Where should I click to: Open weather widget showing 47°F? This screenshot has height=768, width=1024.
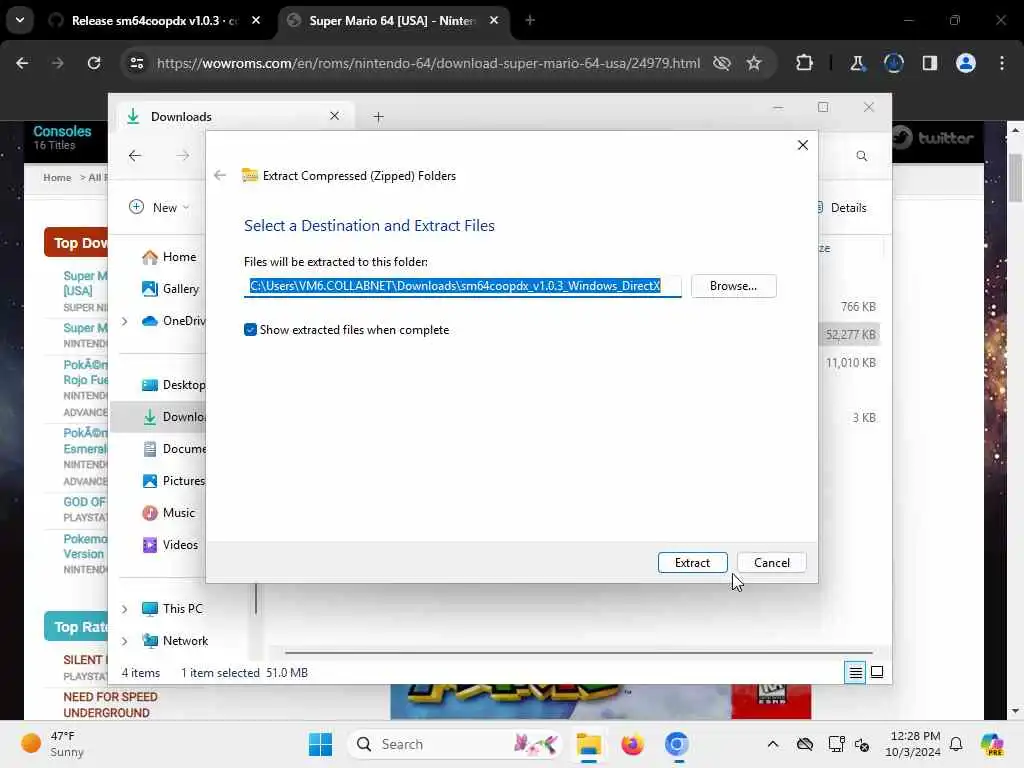(54, 744)
